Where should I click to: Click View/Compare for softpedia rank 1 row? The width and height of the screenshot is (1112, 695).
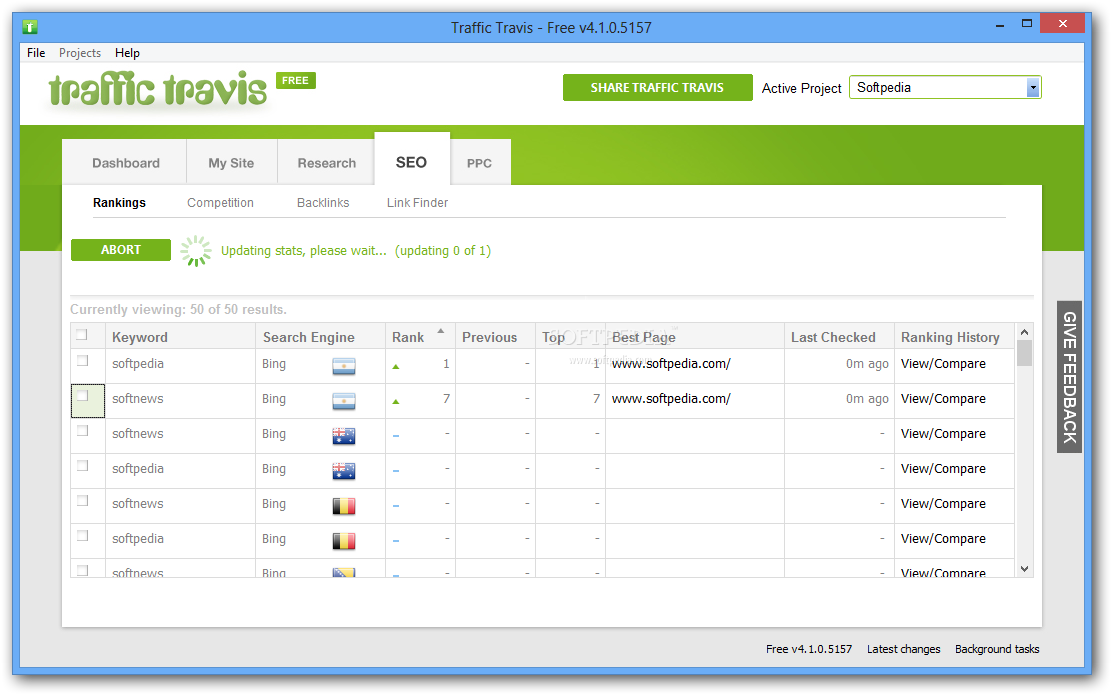tap(943, 364)
